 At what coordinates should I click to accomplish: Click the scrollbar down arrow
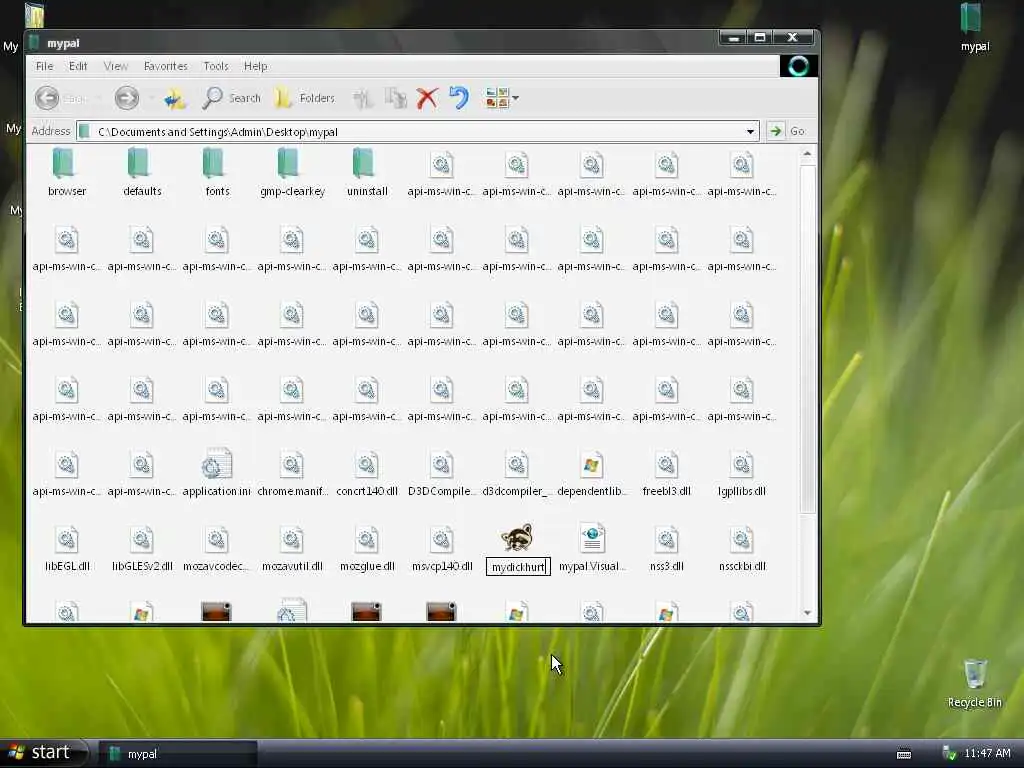tap(807, 613)
